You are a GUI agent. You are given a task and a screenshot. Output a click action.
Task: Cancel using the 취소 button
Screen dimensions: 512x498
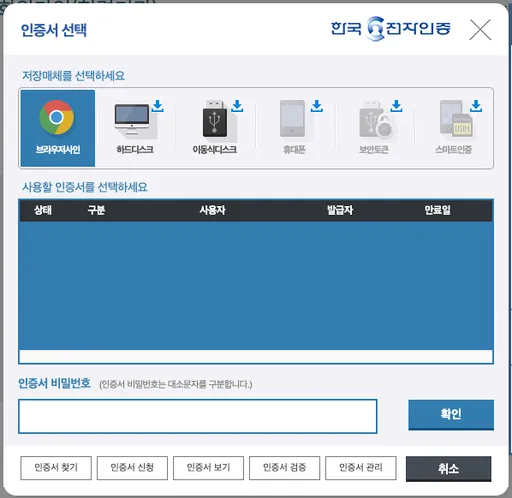coord(448,469)
